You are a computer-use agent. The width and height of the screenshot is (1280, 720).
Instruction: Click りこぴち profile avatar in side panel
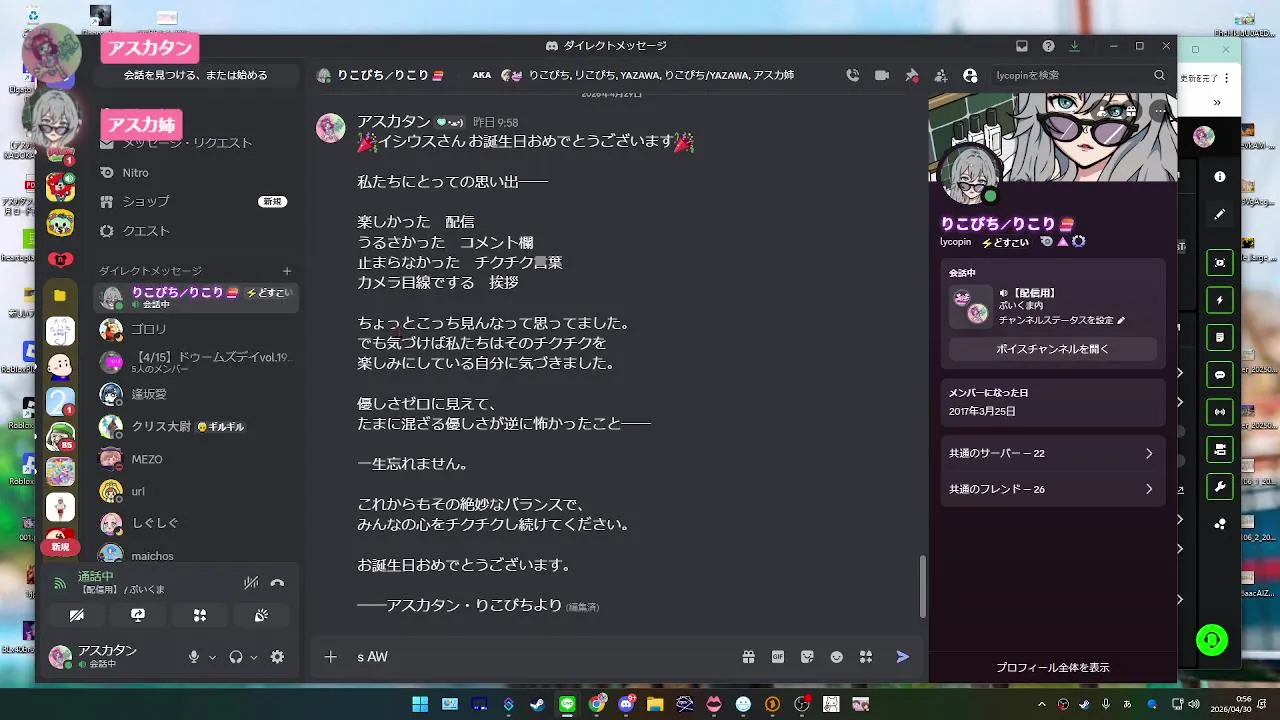(969, 176)
